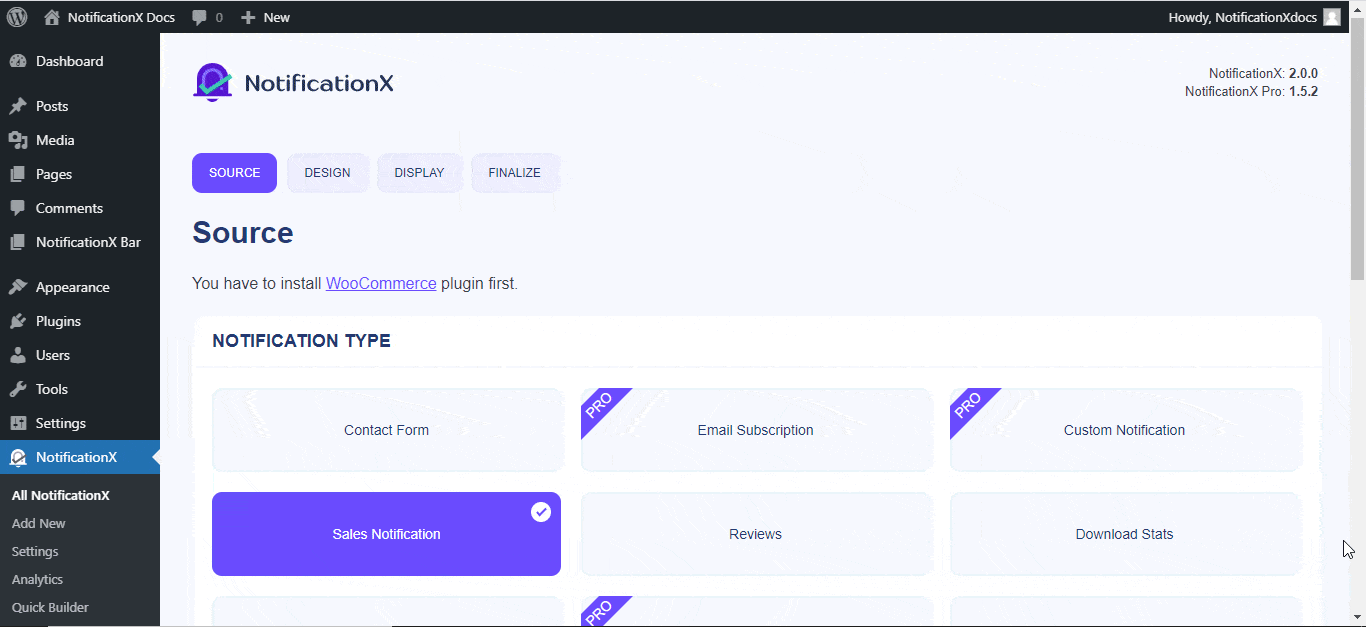Open WordPress Settings menu
Image resolution: width=1366 pixels, height=627 pixels.
coord(80,423)
